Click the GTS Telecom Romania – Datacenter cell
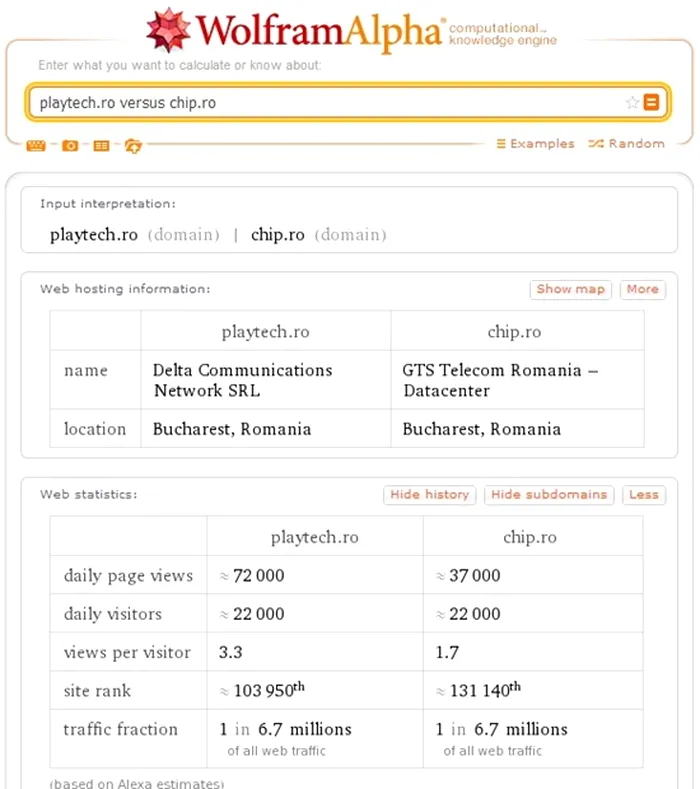 (x=517, y=380)
